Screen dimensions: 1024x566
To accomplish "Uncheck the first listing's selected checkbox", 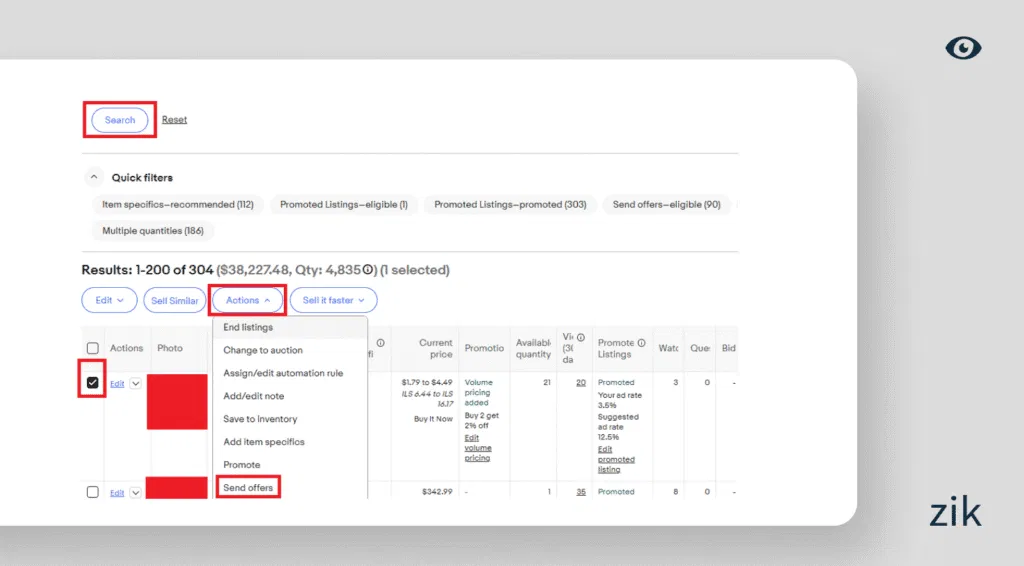I will [93, 383].
